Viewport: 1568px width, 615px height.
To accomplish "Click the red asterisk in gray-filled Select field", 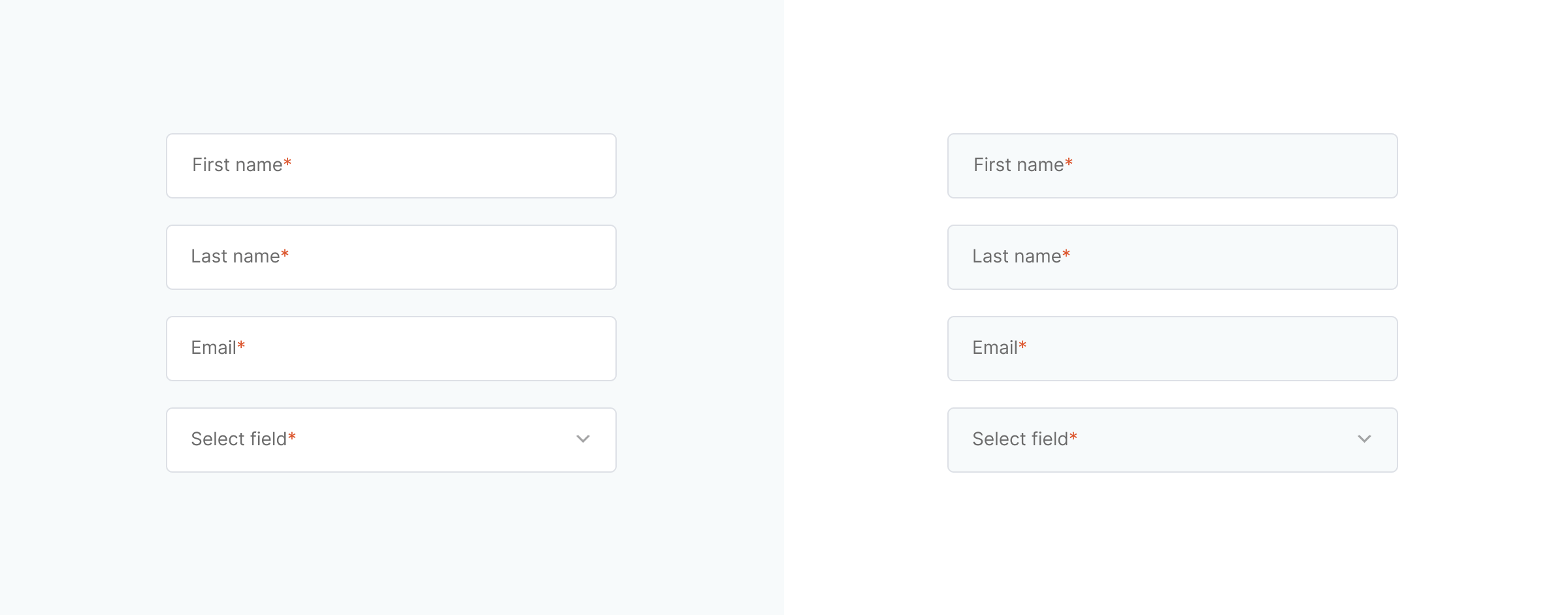I will tap(1073, 436).
